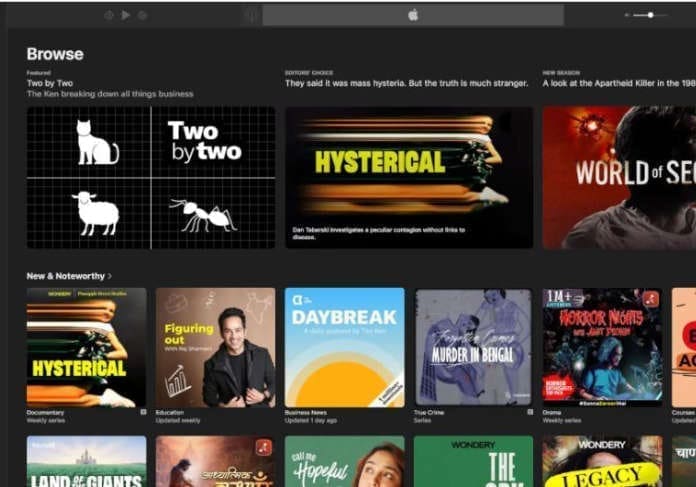Click the 'Weekly series' text under Horror Nights
The image size is (696, 487).
pos(562,420)
